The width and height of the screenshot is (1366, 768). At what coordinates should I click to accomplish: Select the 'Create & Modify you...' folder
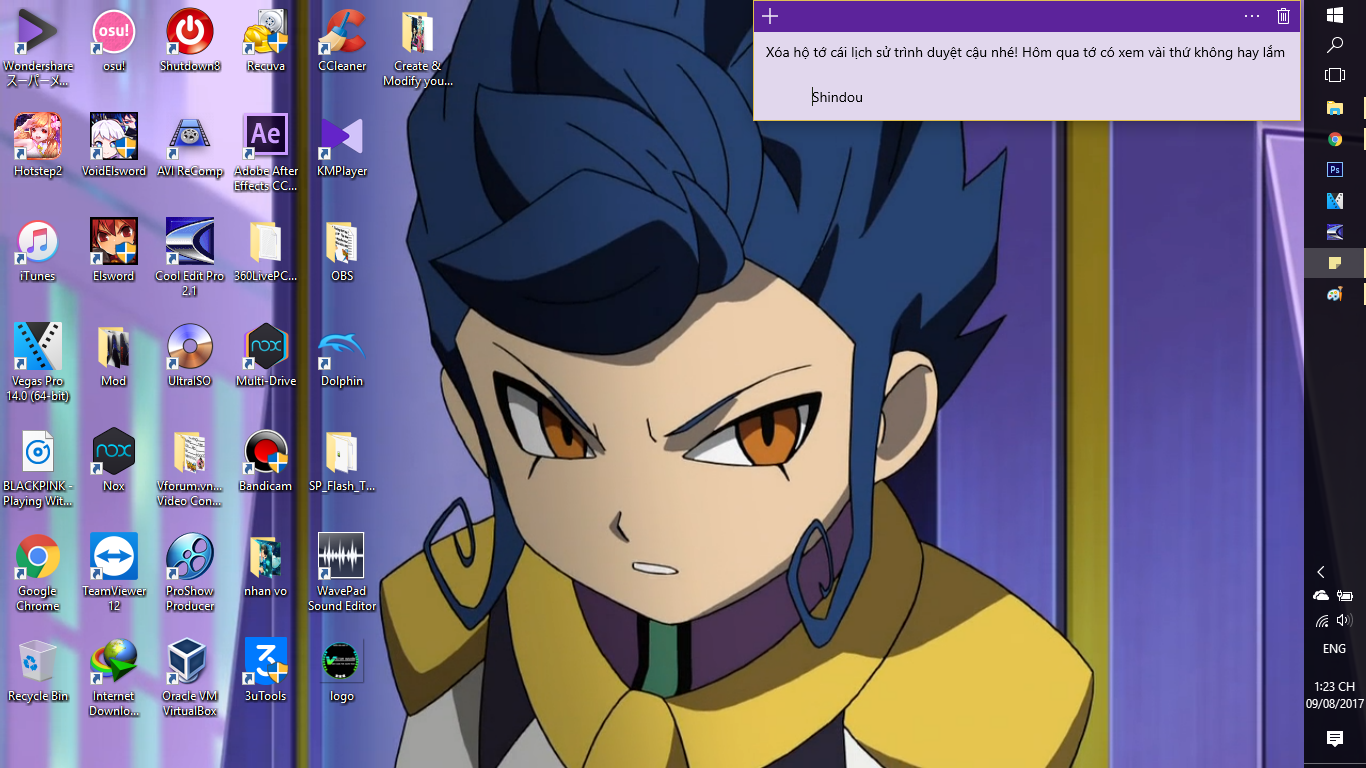[418, 48]
